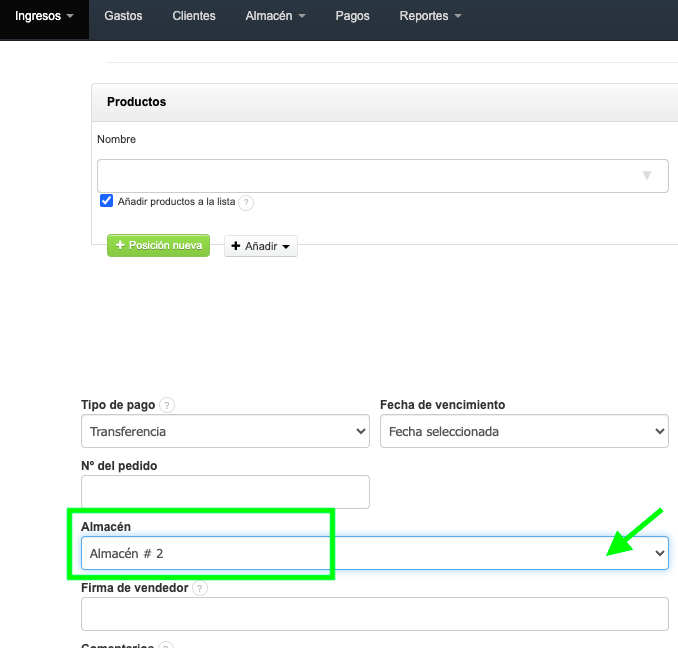The image size is (678, 648).
Task: Select Clientes in the top navigation
Action: click(x=194, y=17)
